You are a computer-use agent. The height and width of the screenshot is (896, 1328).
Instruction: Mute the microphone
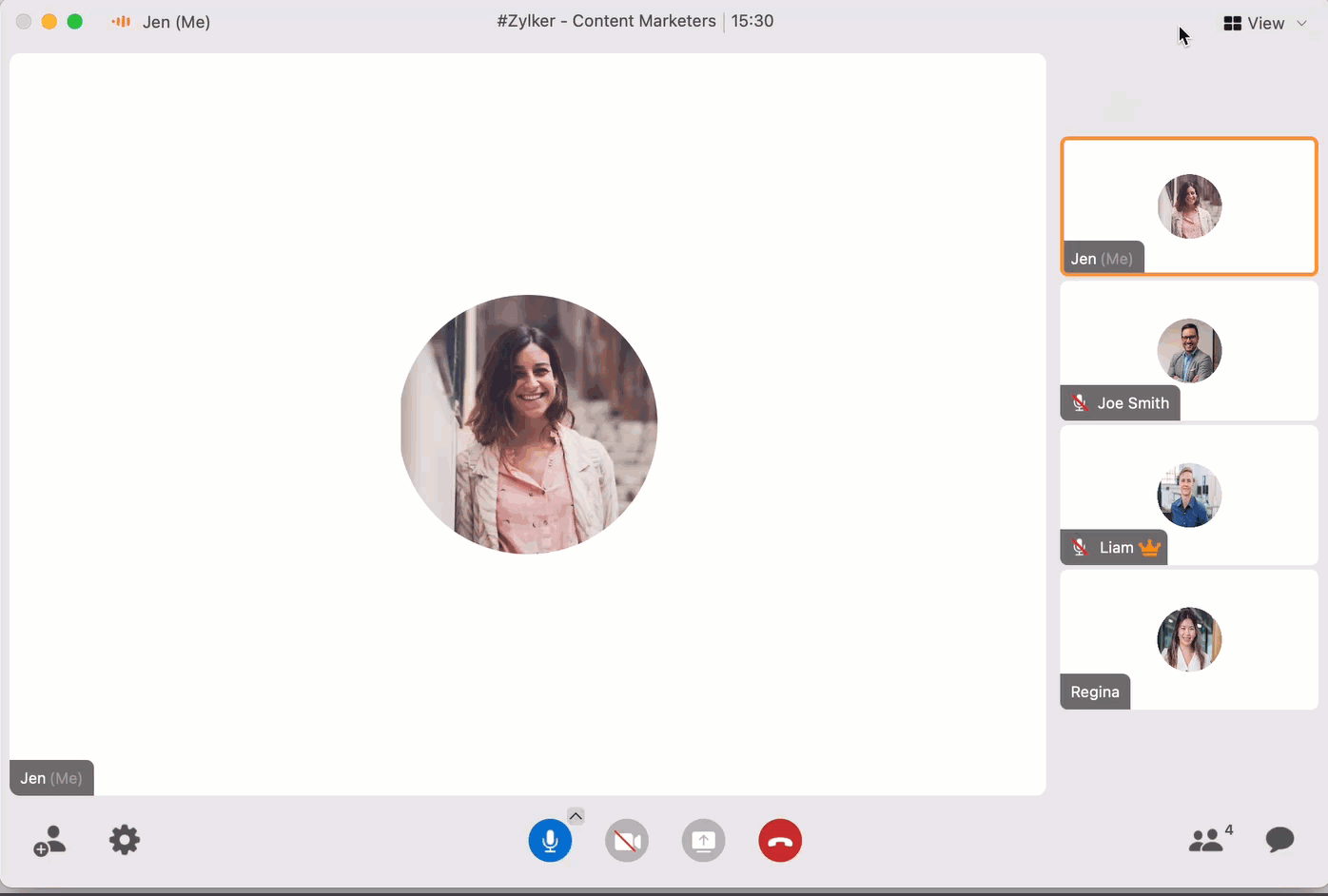click(550, 841)
